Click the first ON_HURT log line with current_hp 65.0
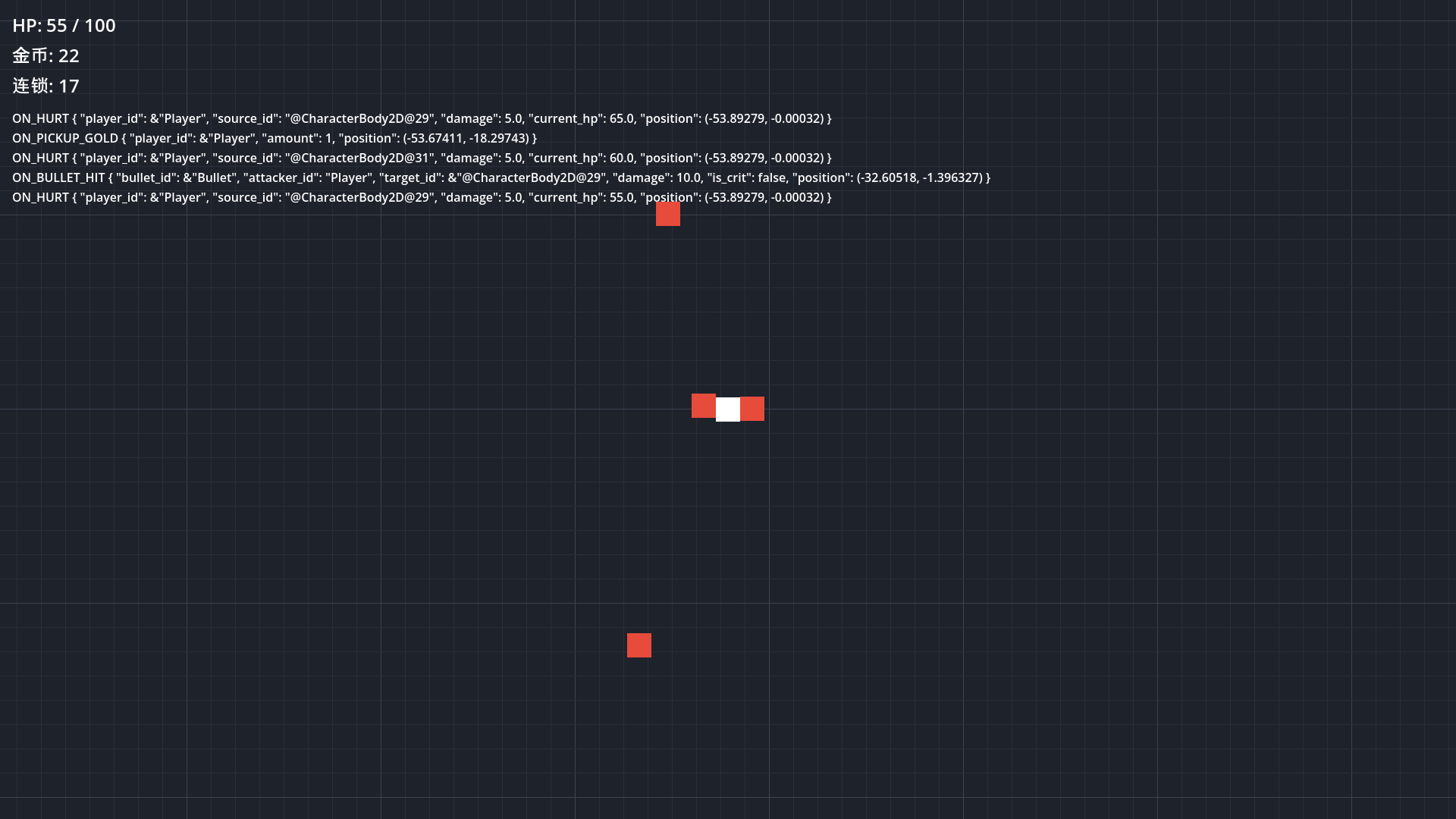This screenshot has width=1456, height=819. pos(422,118)
